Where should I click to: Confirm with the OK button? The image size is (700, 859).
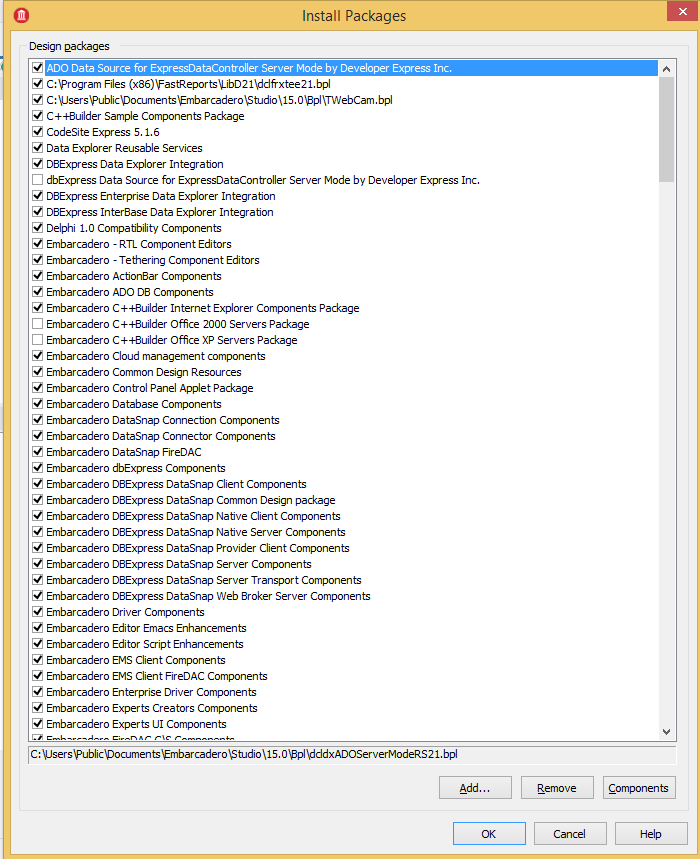(489, 834)
